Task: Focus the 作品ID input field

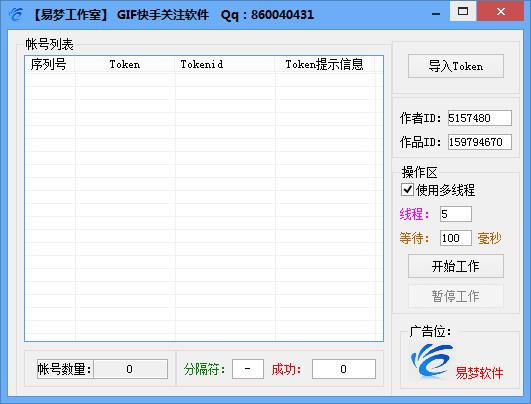Action: (x=480, y=142)
